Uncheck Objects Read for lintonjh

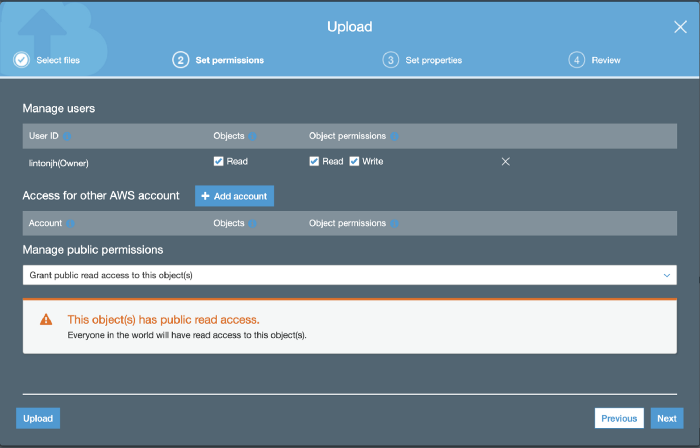pyautogui.click(x=218, y=161)
